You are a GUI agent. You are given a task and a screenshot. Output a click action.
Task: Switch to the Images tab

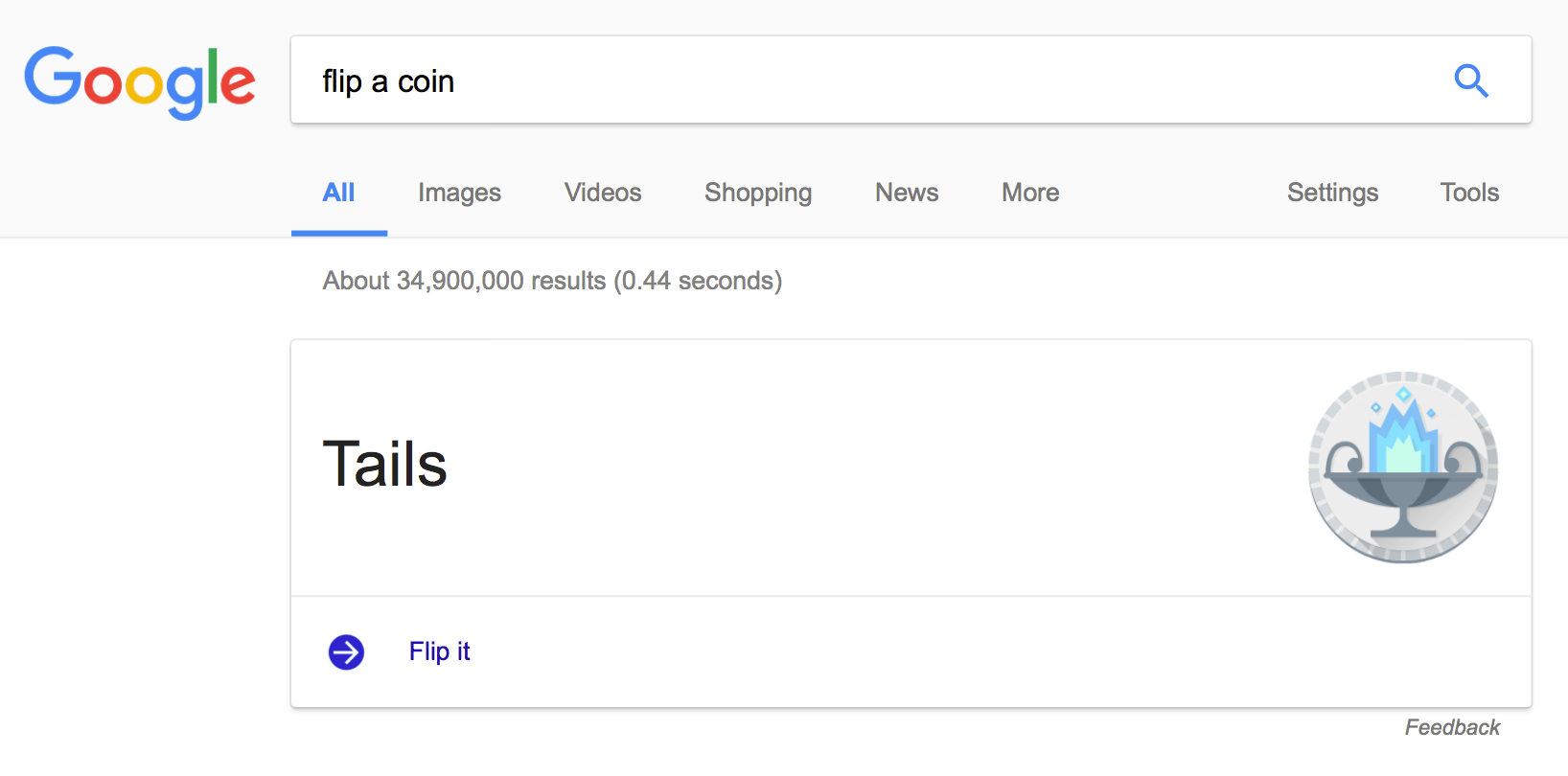459,193
